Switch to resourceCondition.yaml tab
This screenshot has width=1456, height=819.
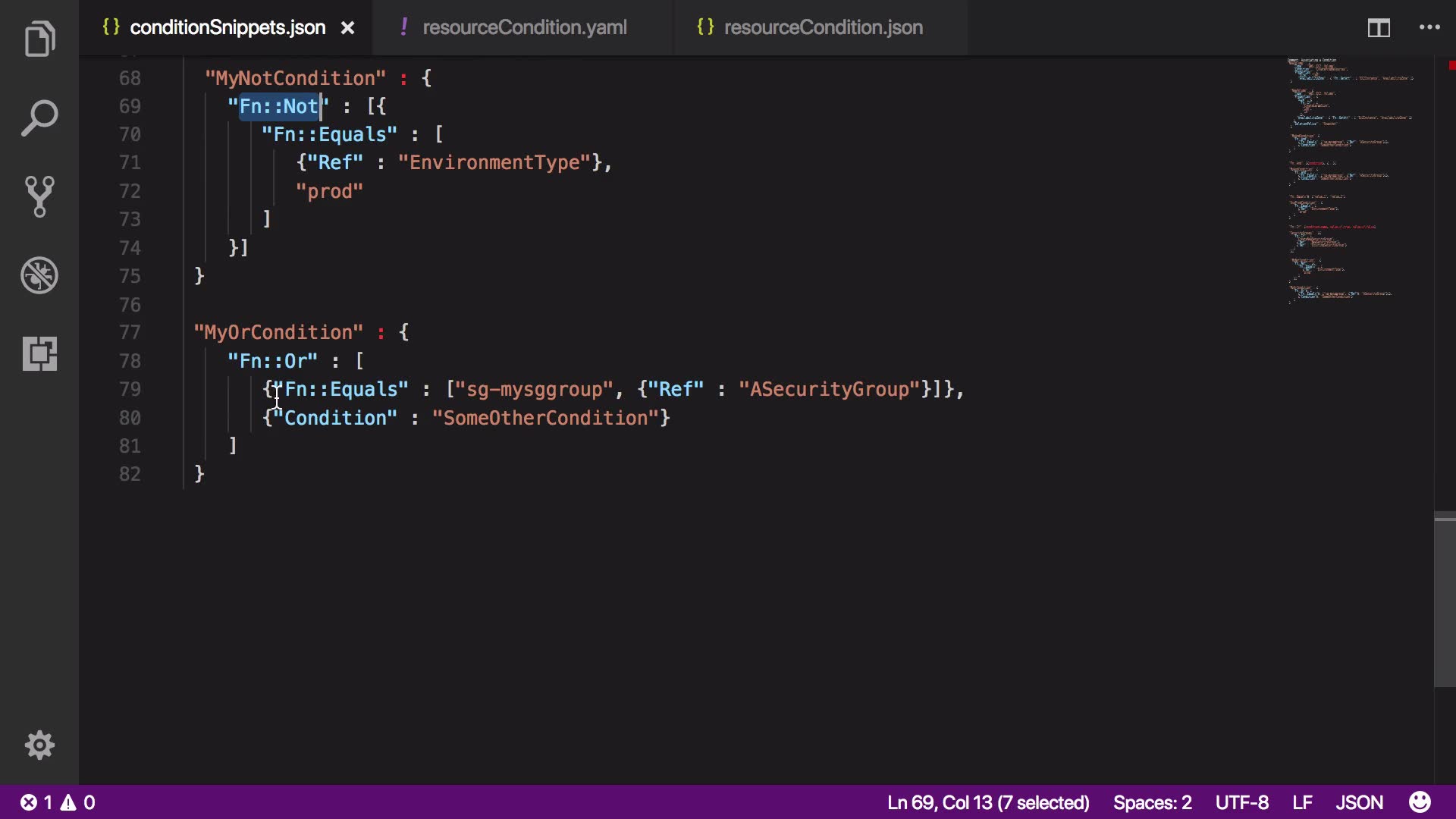pos(524,28)
